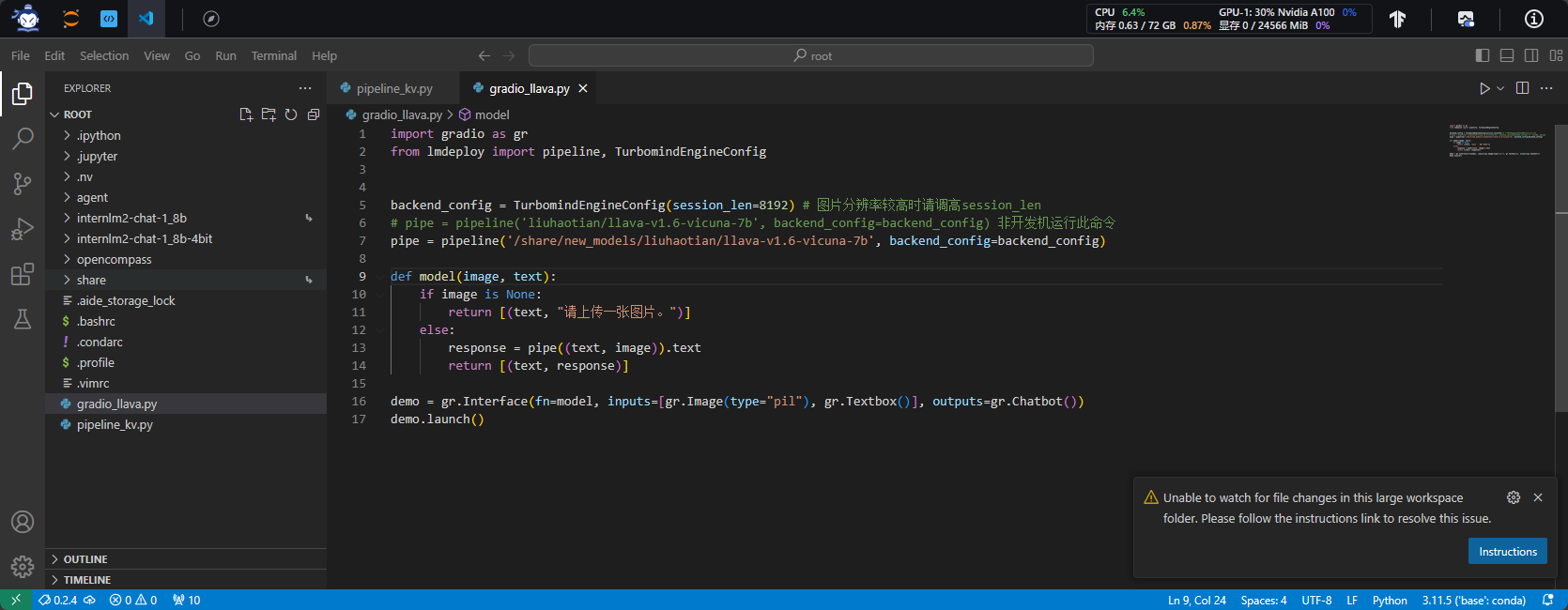This screenshot has width=1568, height=610.
Task: Open the Help menu
Action: (x=324, y=55)
